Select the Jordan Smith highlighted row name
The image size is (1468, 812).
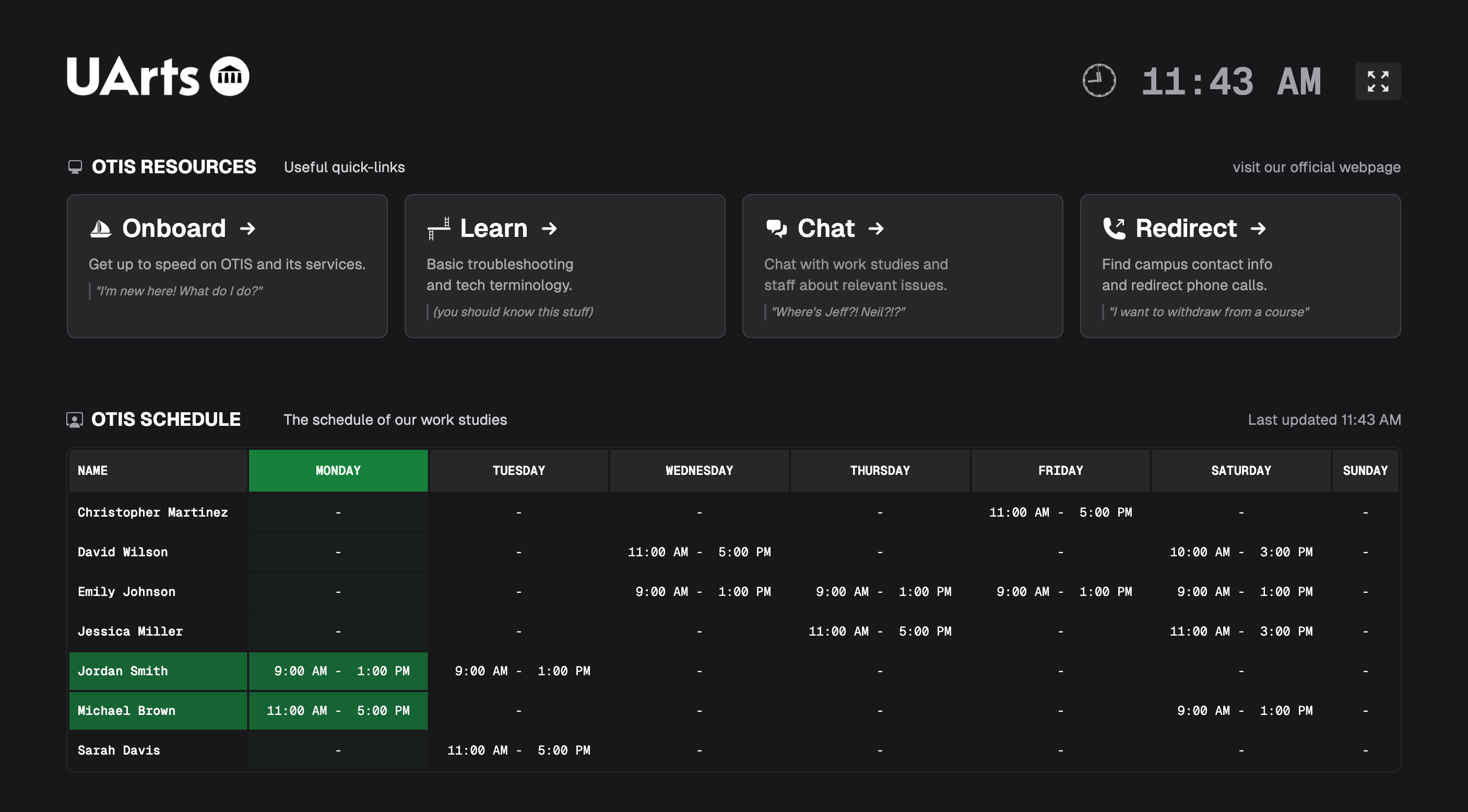click(x=123, y=671)
